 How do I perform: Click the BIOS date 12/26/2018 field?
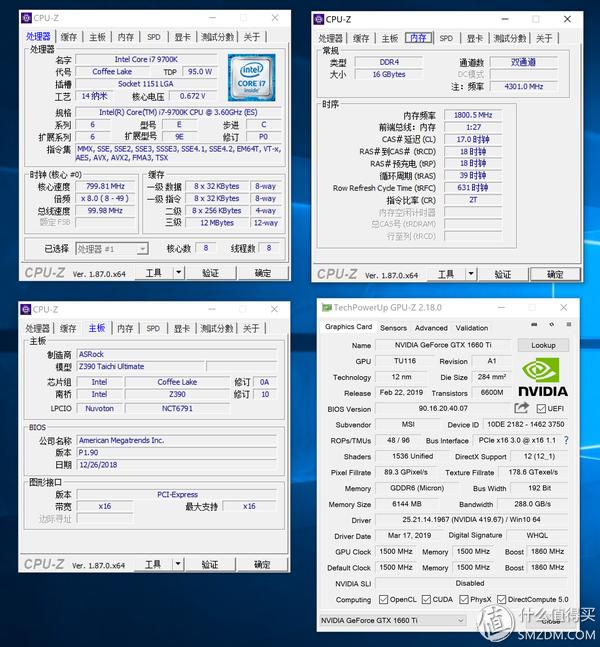(x=177, y=465)
